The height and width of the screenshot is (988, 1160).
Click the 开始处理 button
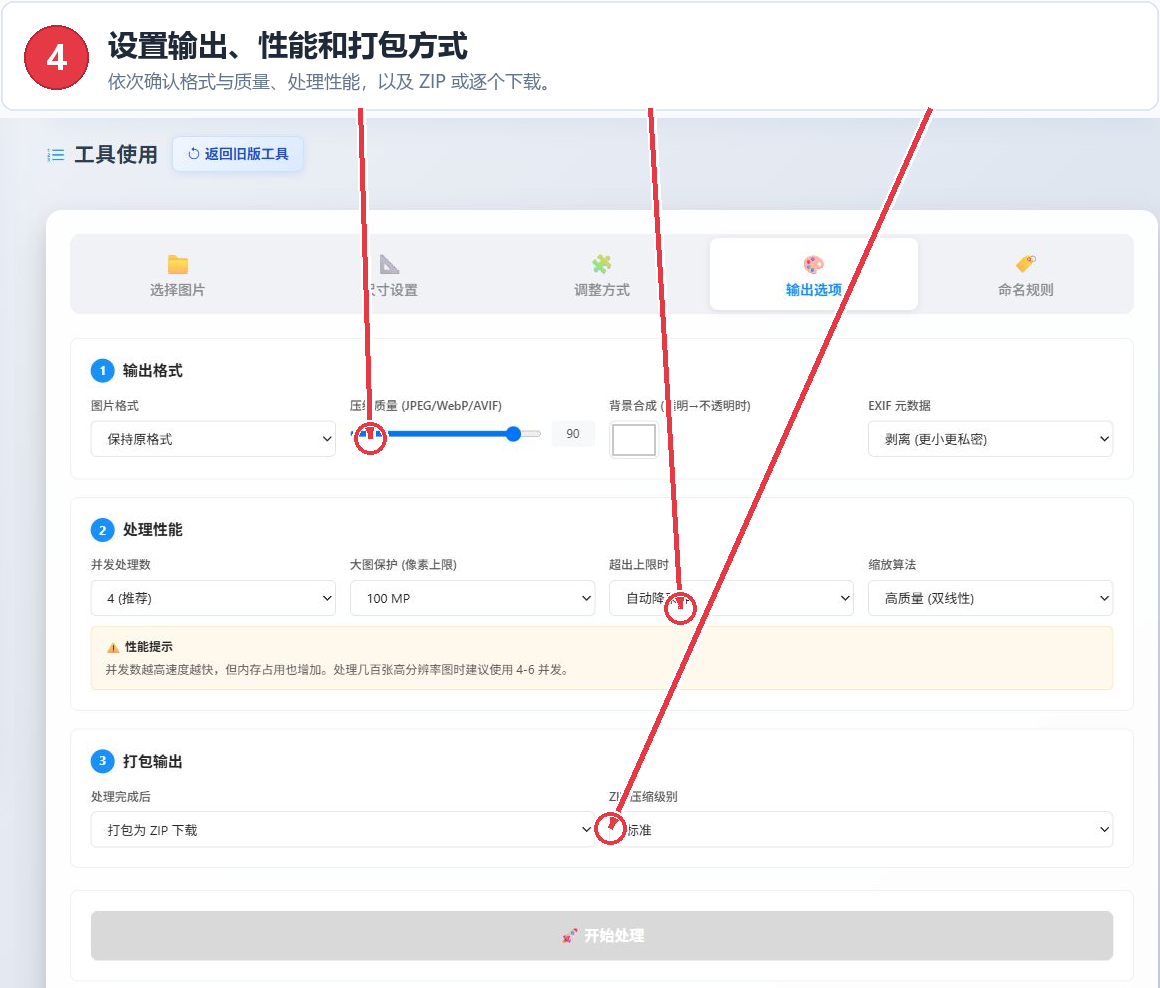(601, 935)
